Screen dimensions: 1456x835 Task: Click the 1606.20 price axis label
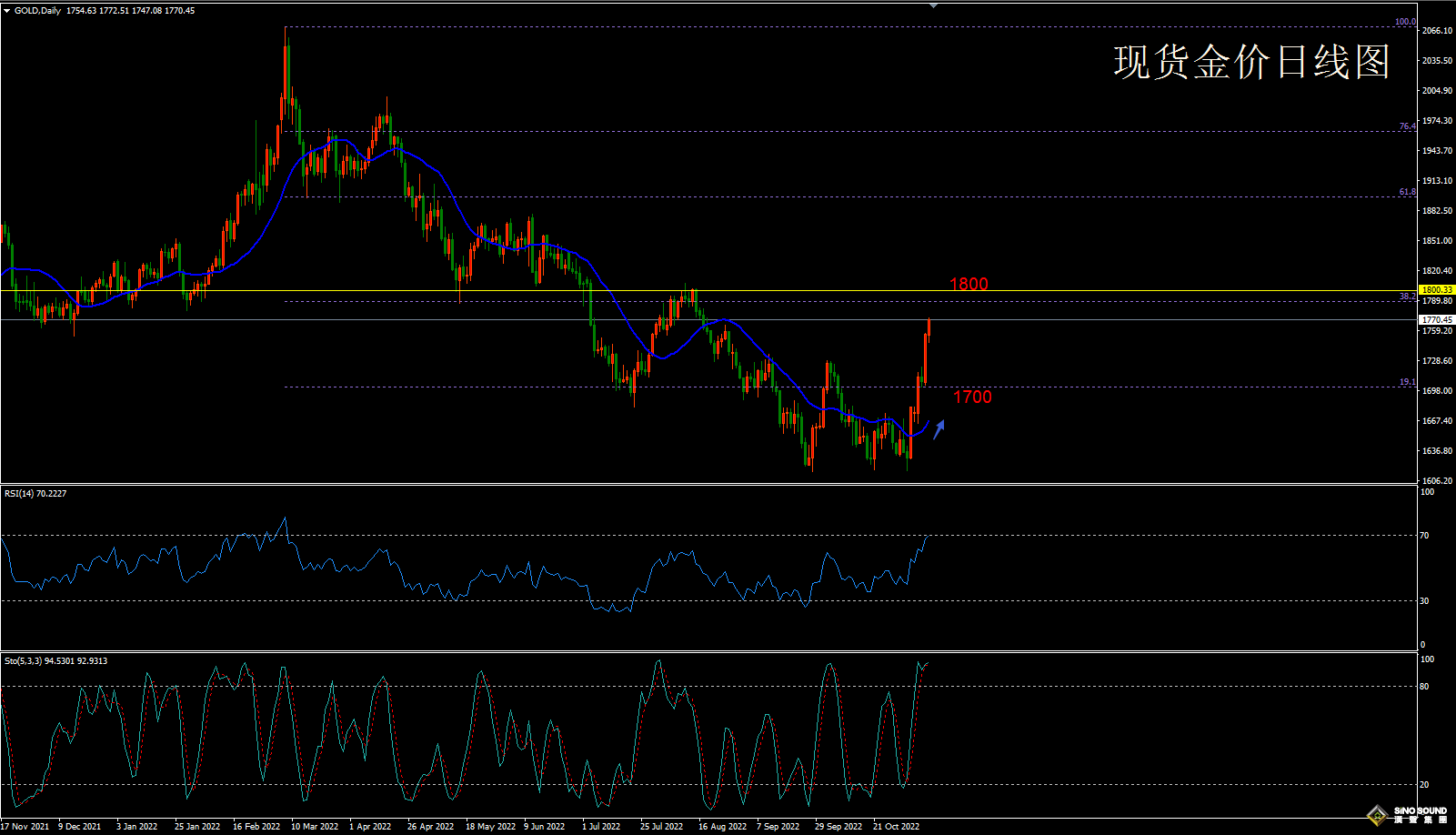[1438, 481]
